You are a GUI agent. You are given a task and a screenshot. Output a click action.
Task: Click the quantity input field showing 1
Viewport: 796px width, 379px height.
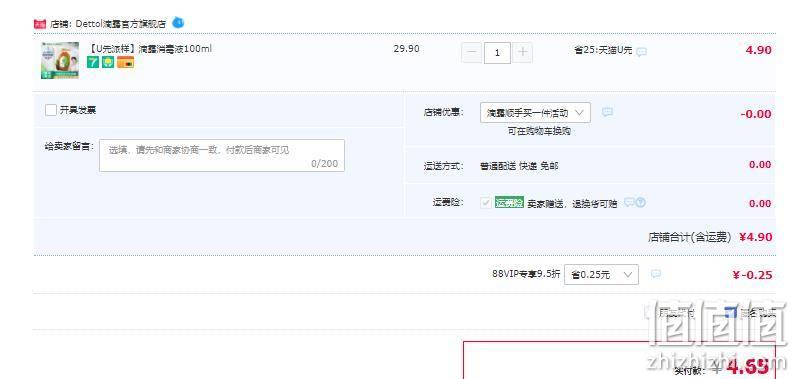pyautogui.click(x=497, y=52)
